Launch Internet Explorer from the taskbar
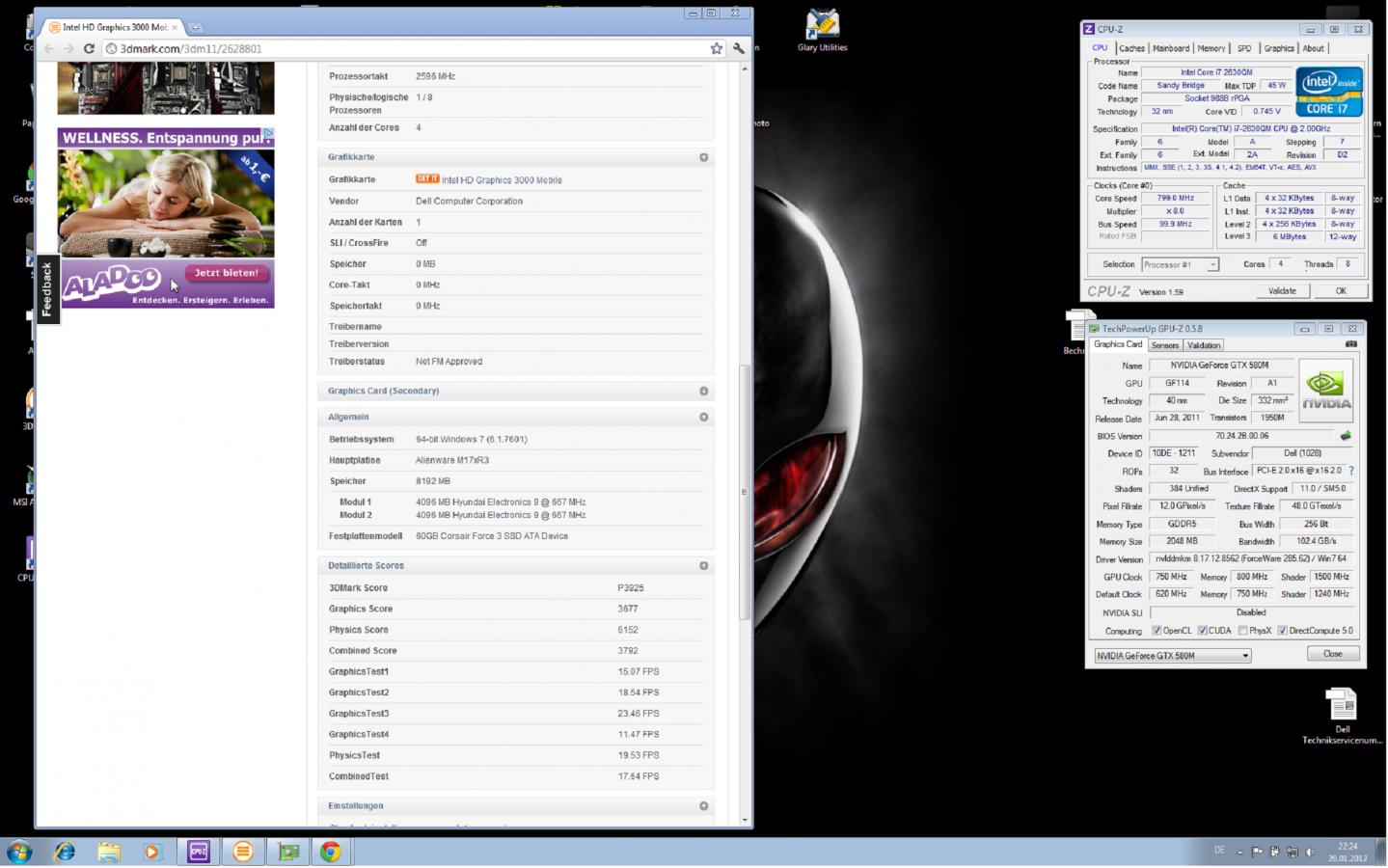1388x868 pixels. click(x=65, y=852)
